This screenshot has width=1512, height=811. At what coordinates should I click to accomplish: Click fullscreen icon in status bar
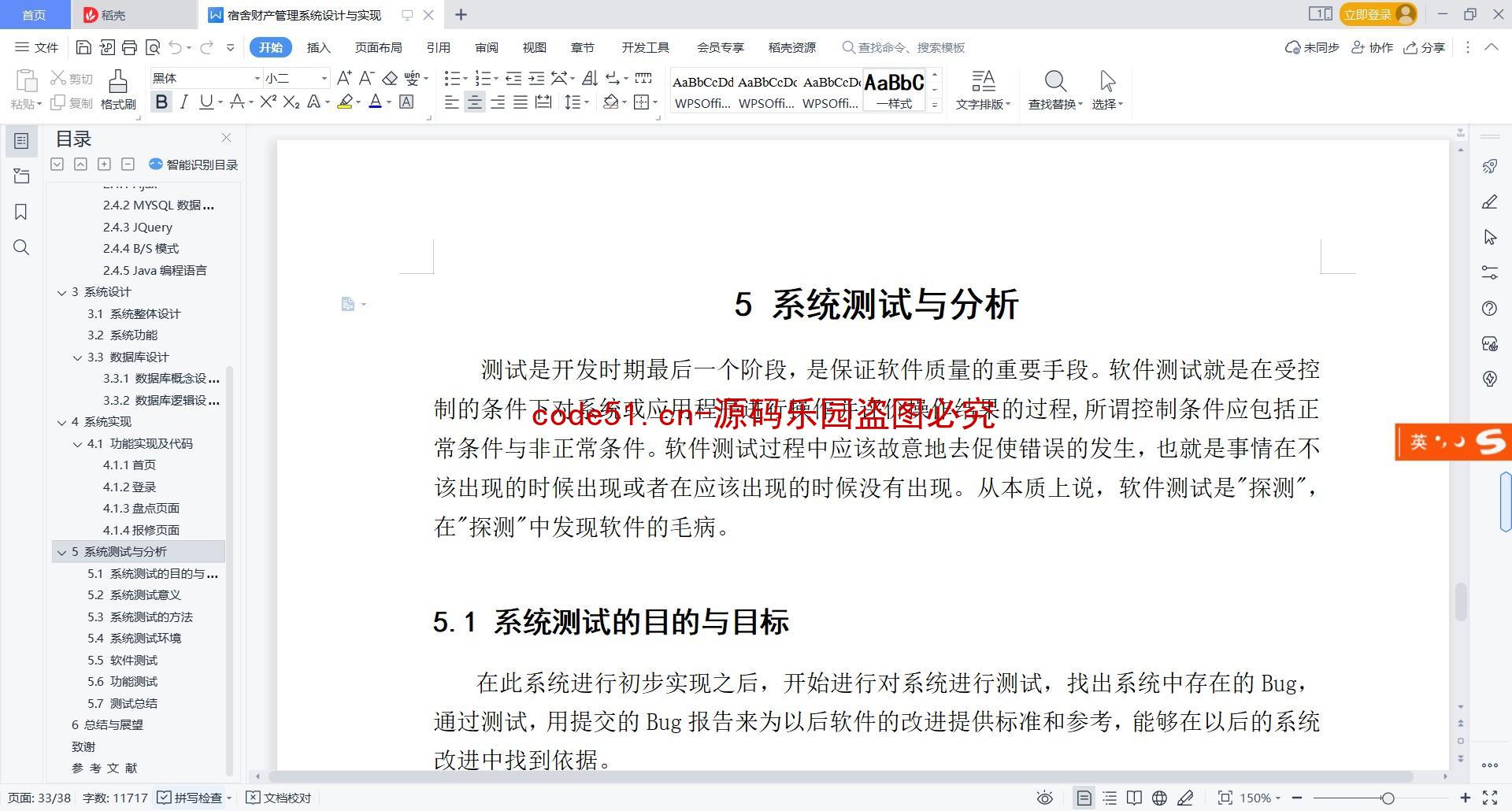tap(1490, 798)
